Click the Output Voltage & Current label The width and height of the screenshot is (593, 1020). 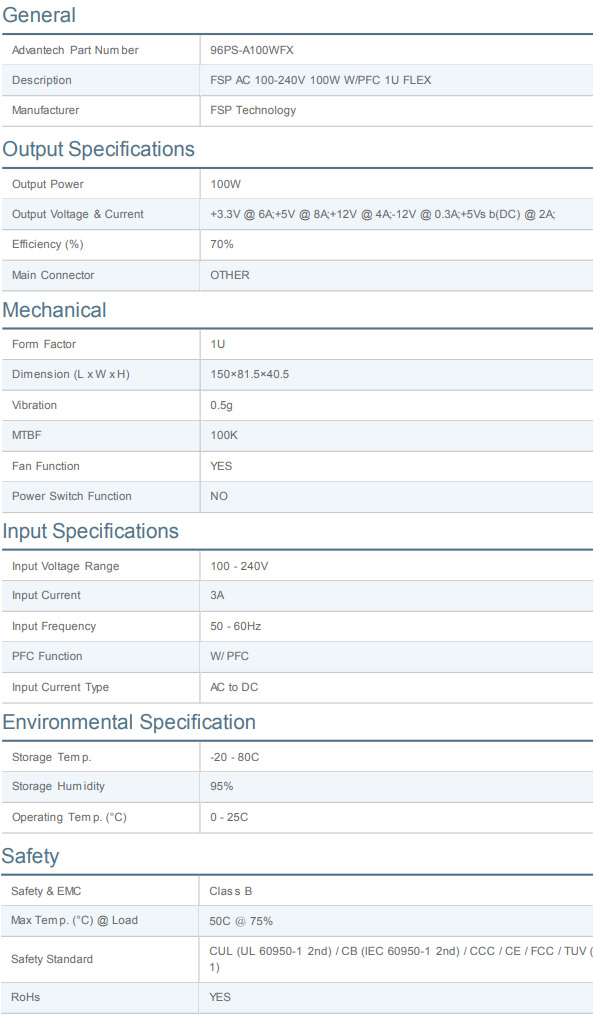pyautogui.click(x=77, y=215)
